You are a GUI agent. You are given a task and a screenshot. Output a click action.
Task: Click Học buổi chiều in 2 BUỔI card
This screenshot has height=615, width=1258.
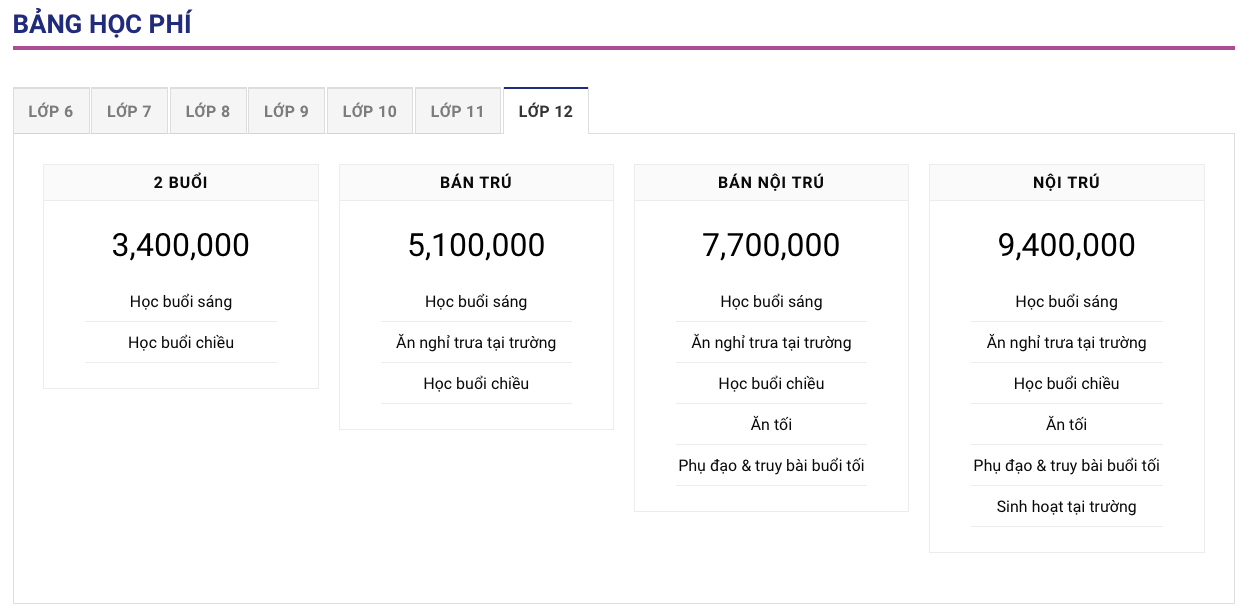pyautogui.click(x=181, y=343)
